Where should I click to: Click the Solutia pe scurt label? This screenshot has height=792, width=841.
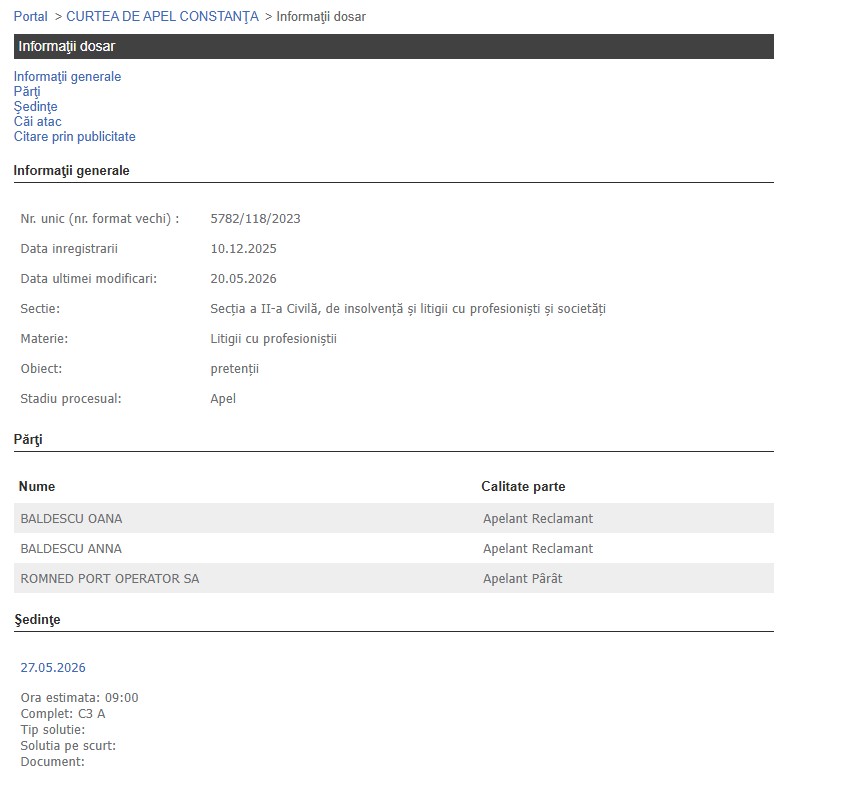[68, 746]
